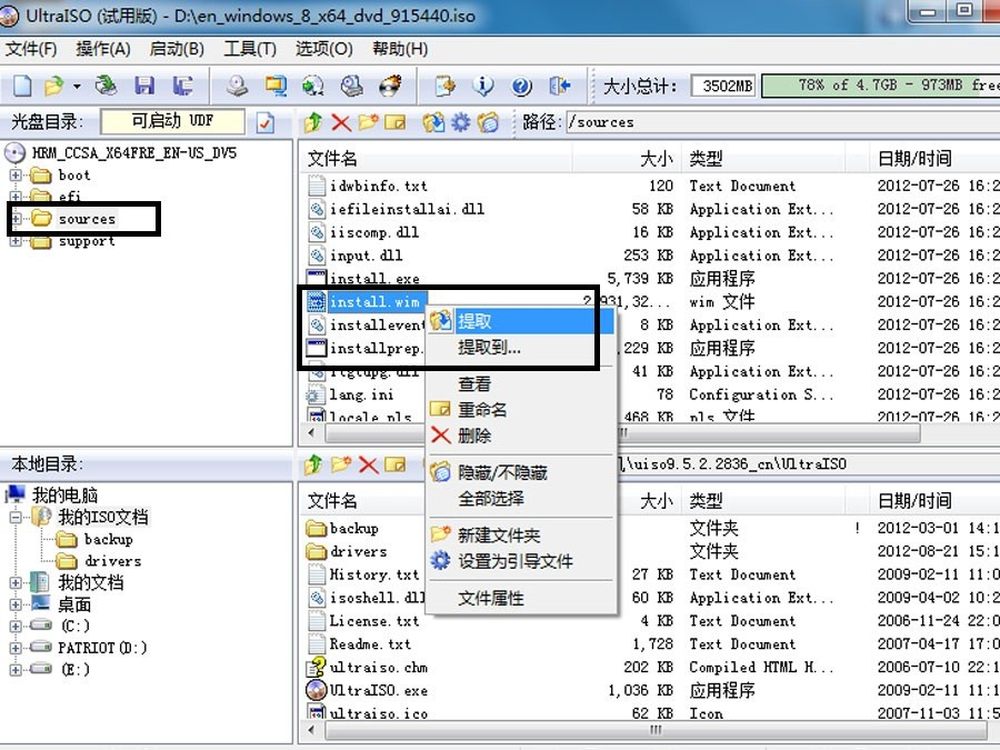Click New Folder icon in the disc directory toolbar
Viewport: 1000px width, 750px height.
tap(368, 122)
